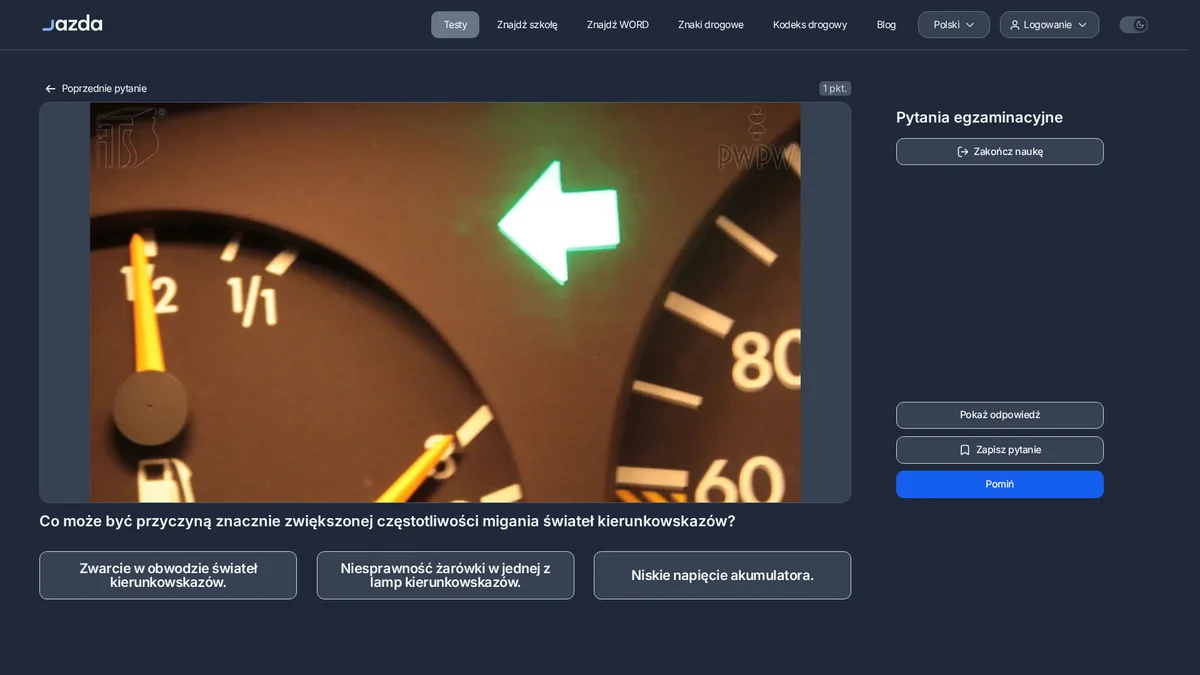The width and height of the screenshot is (1200, 675).
Task: Open the Testy tab
Action: (x=455, y=25)
